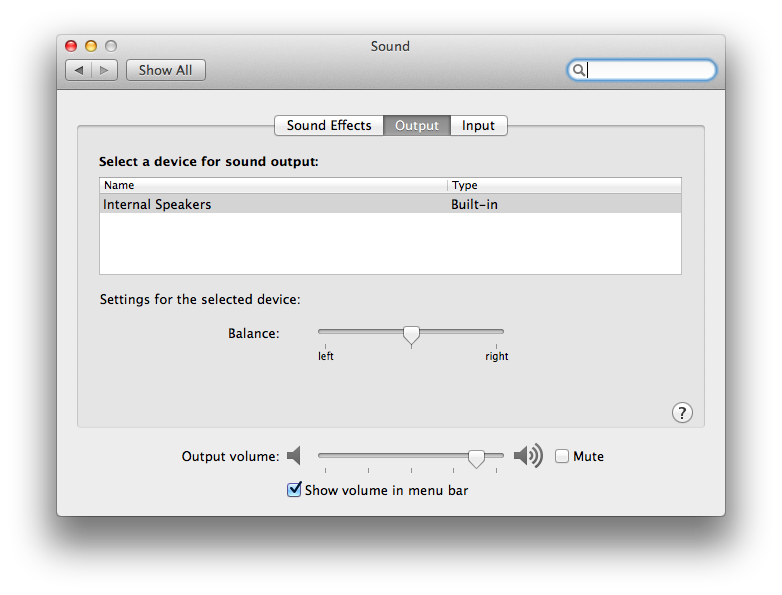Uncheck Show volume in menu bar
The width and height of the screenshot is (782, 595).
click(294, 490)
